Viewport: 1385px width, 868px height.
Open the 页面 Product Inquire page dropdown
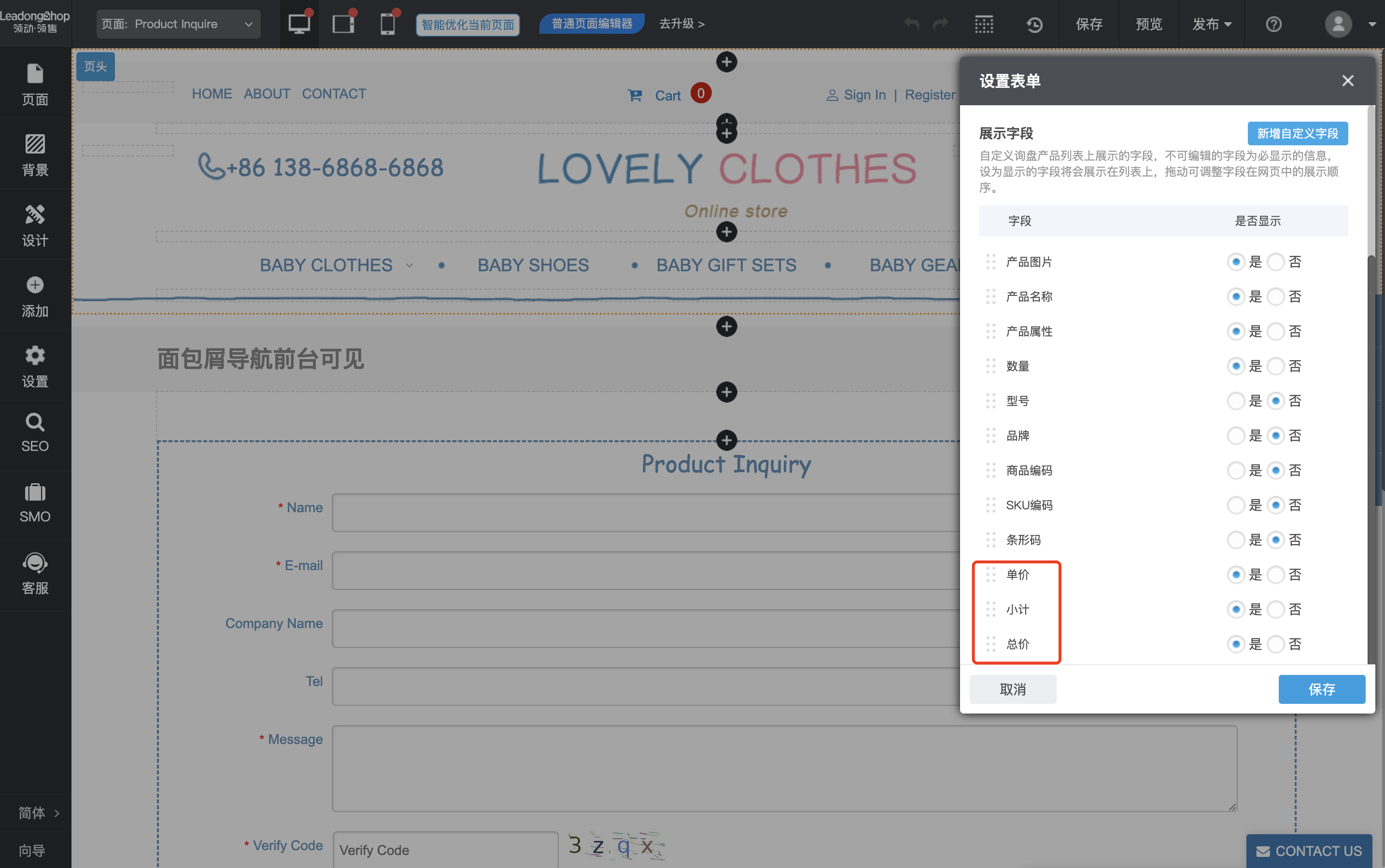(178, 24)
